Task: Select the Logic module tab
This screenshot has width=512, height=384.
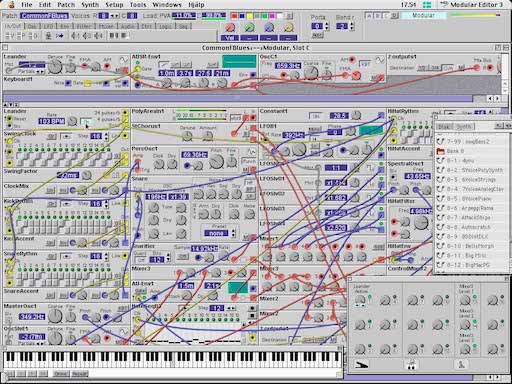Action: click(165, 26)
